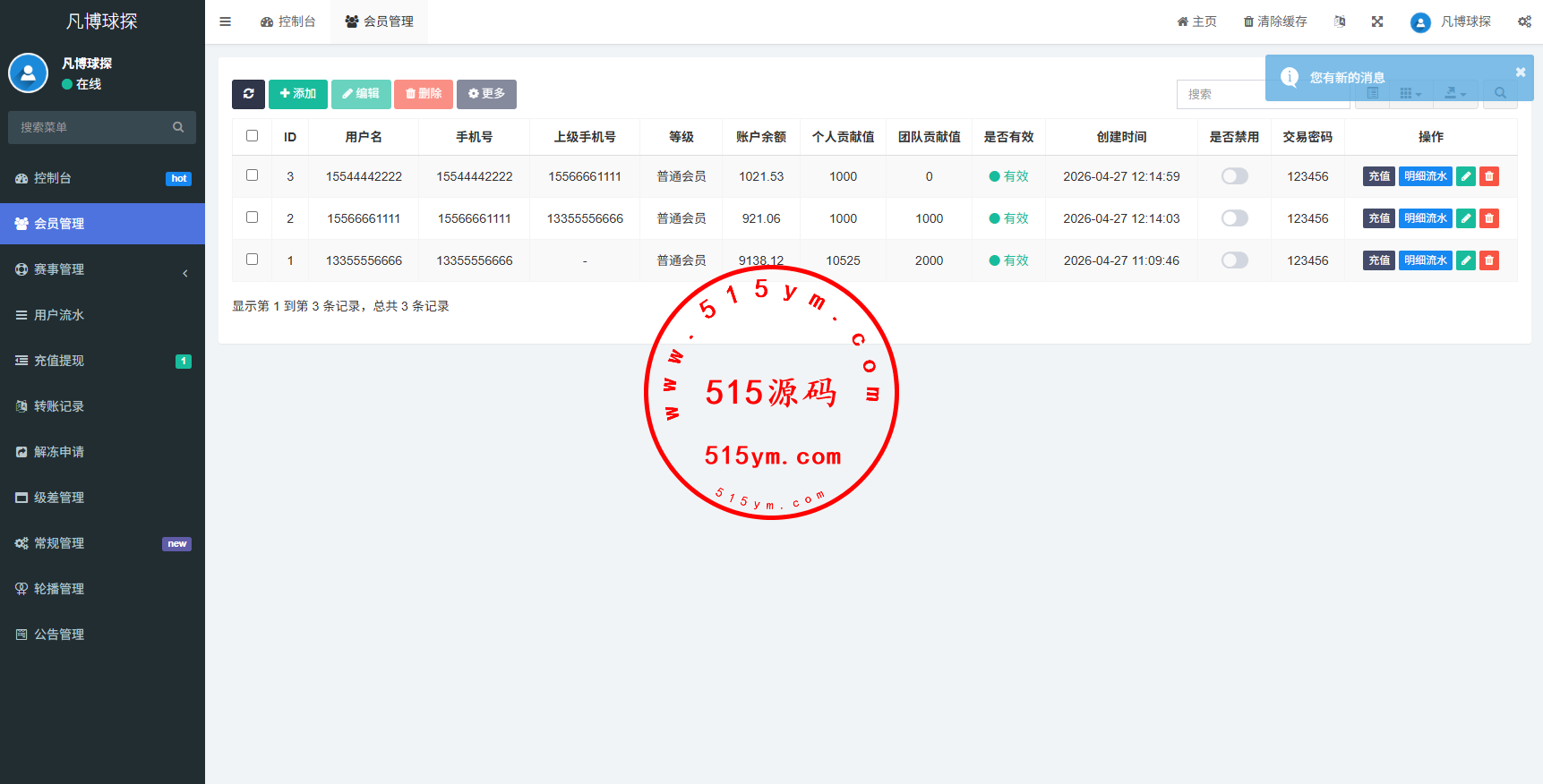1543x784 pixels.
Task: Click the fullscreen icon in top bar
Action: (x=1377, y=21)
